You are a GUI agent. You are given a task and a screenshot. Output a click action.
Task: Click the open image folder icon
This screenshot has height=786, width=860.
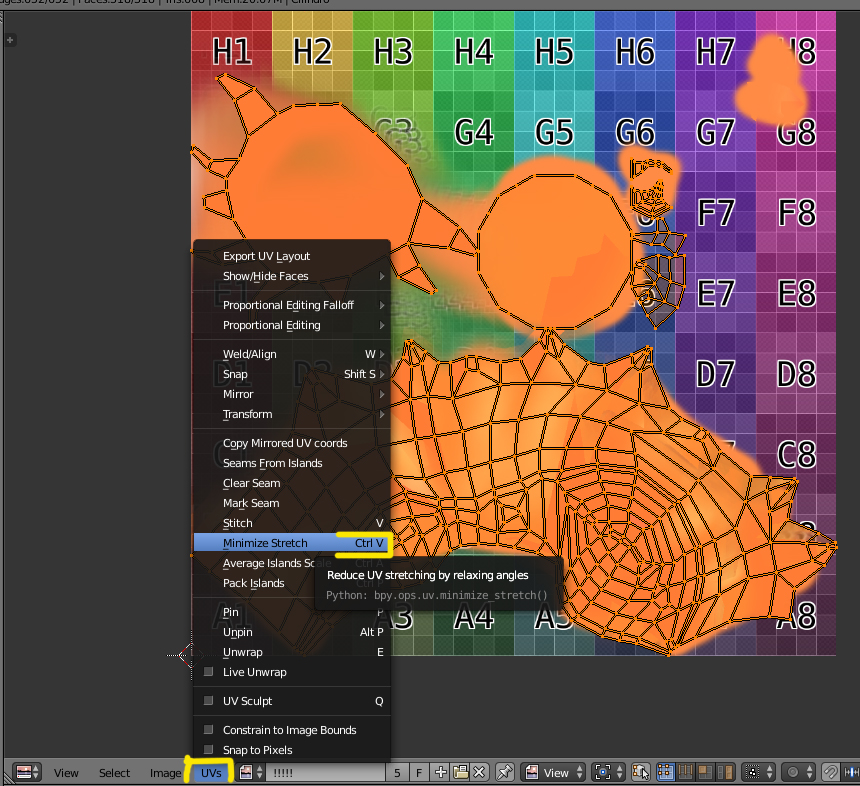pos(460,772)
